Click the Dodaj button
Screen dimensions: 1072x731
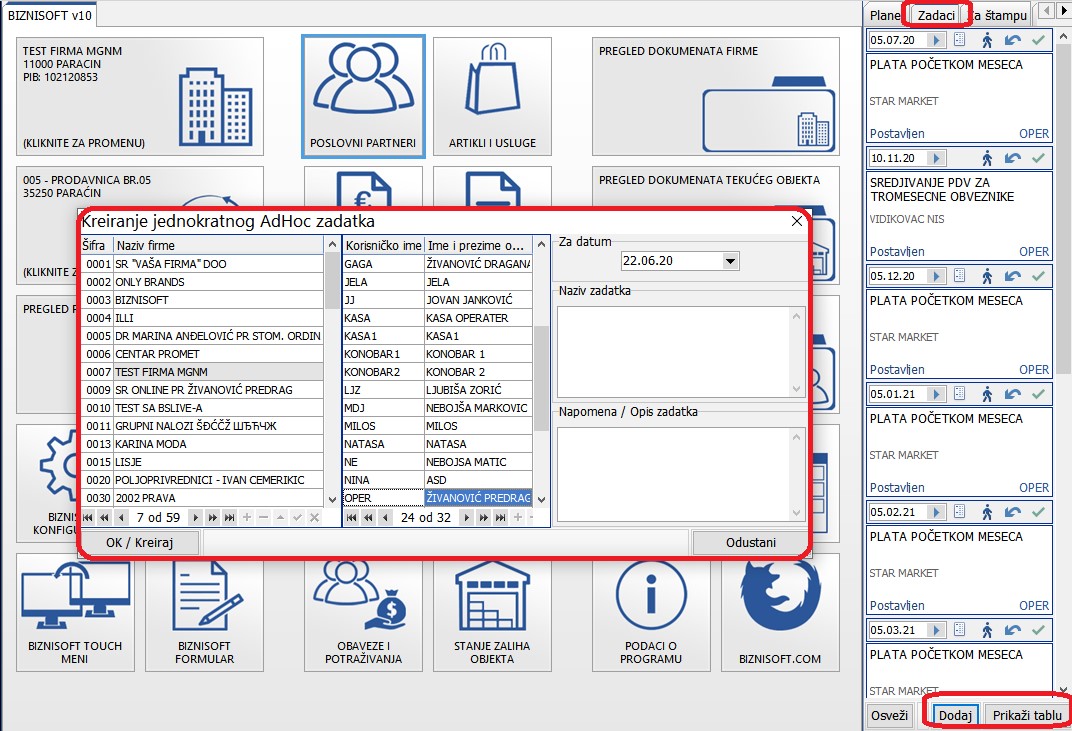click(955, 715)
